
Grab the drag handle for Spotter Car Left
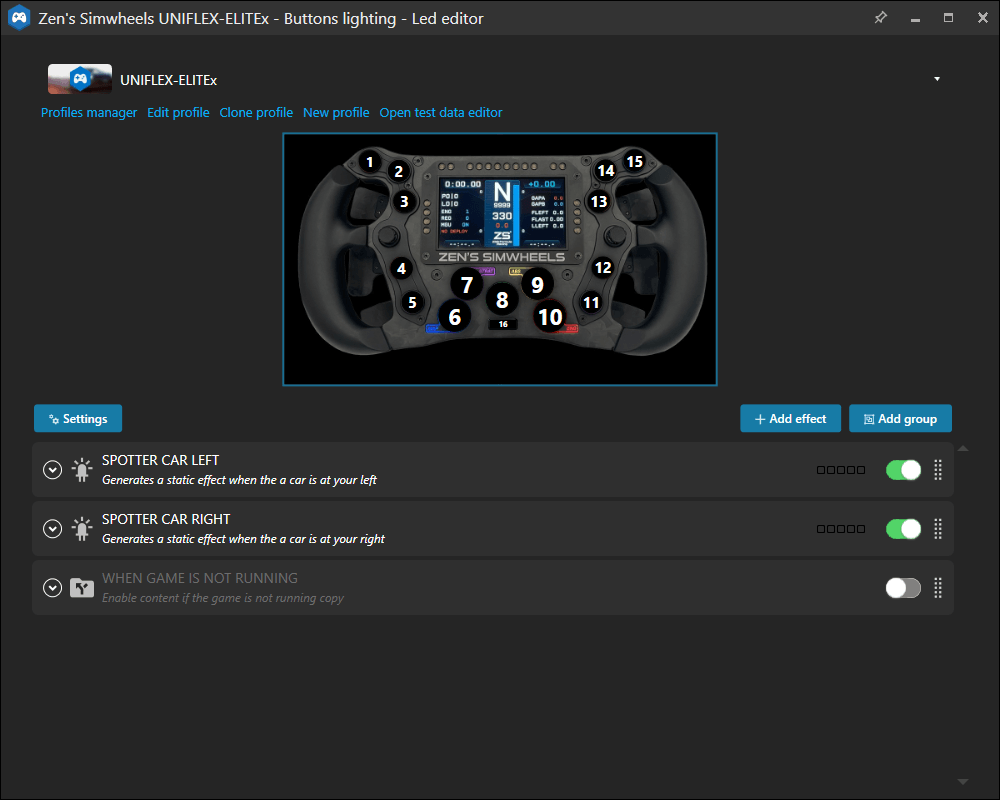[938, 470]
